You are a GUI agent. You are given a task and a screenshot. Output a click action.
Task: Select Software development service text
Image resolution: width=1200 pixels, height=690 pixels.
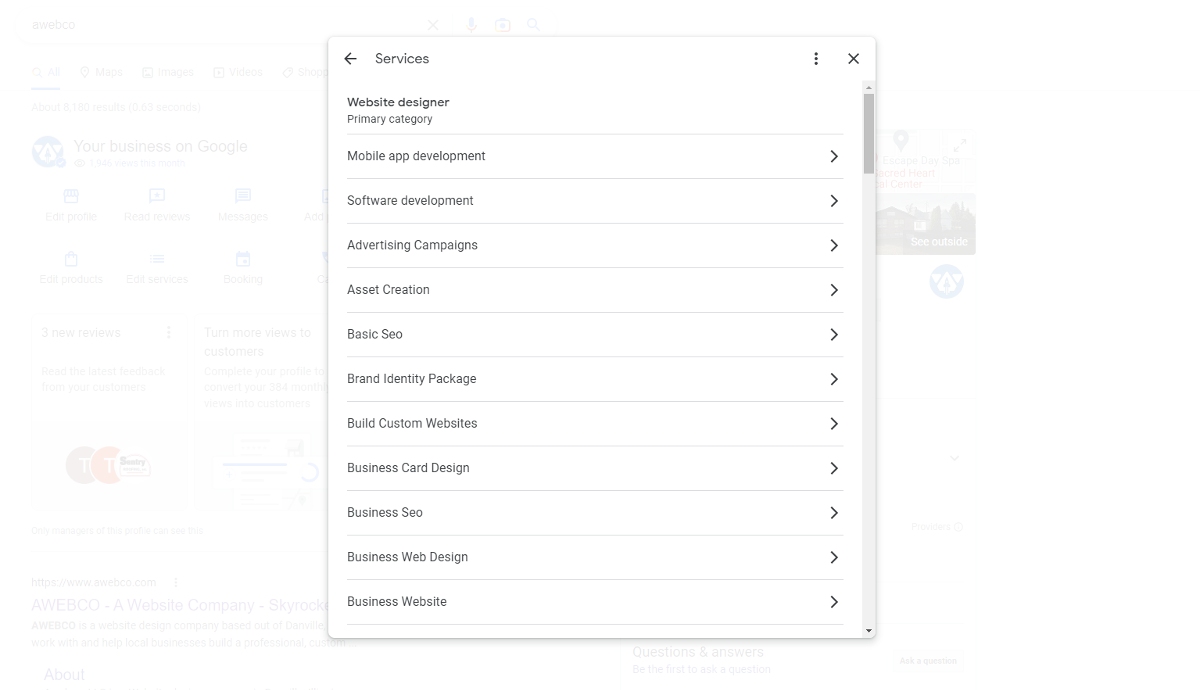click(x=410, y=201)
